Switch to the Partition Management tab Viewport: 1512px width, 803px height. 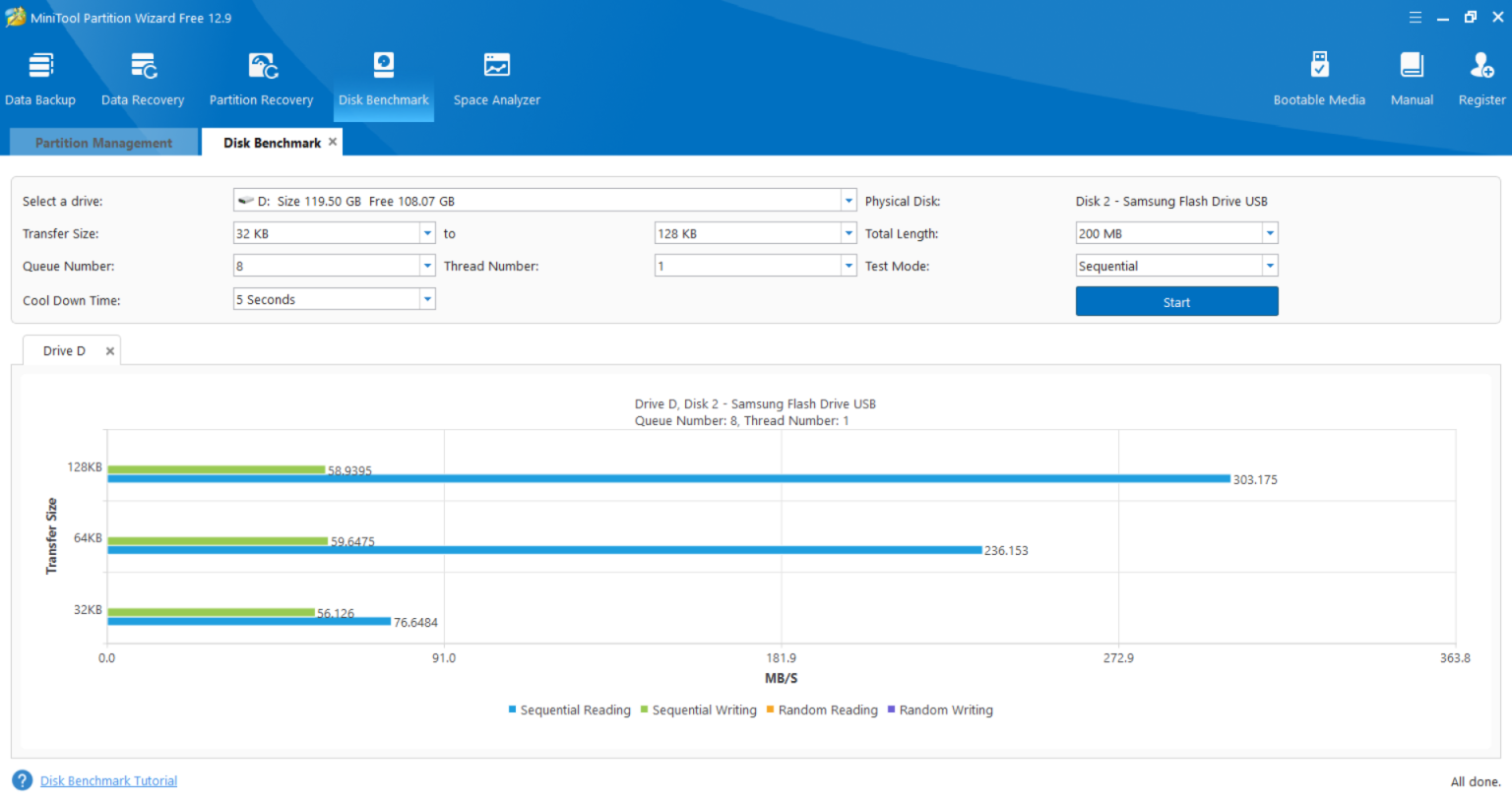[x=103, y=143]
